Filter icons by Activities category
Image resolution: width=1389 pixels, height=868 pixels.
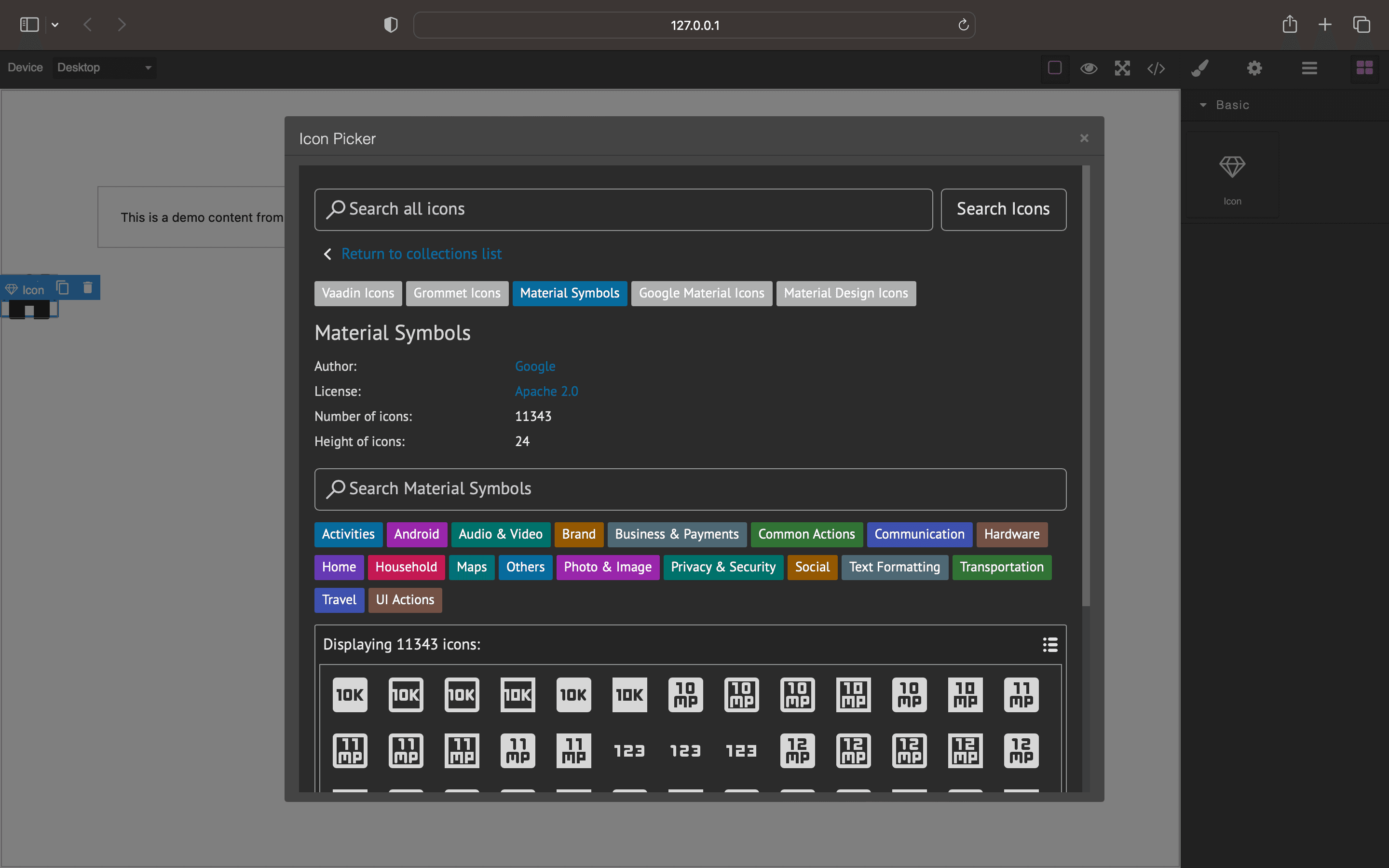(x=348, y=534)
